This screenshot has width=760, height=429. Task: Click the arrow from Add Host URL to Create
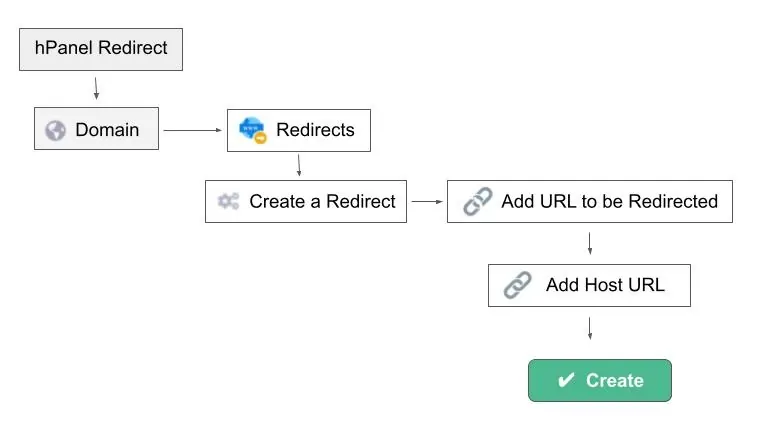pyautogui.click(x=590, y=328)
